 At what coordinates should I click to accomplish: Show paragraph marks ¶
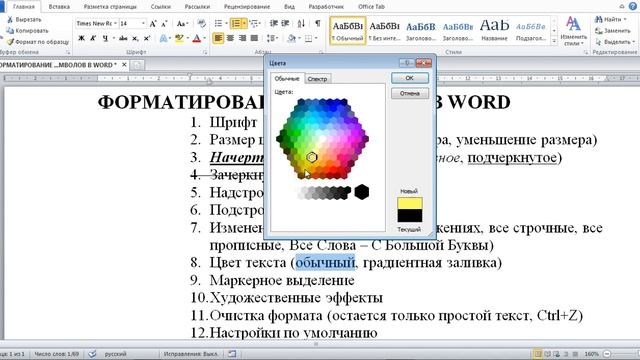click(318, 24)
